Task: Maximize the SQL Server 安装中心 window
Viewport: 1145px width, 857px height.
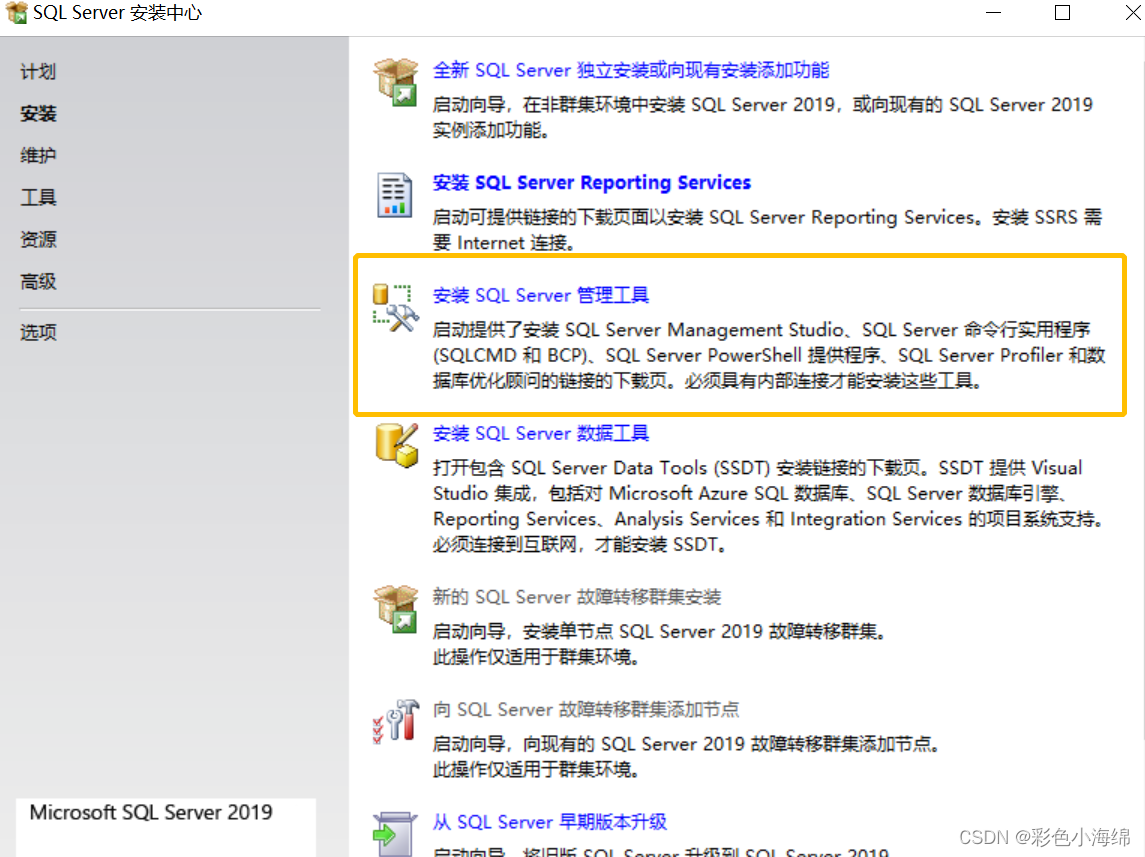Action: tap(1062, 12)
